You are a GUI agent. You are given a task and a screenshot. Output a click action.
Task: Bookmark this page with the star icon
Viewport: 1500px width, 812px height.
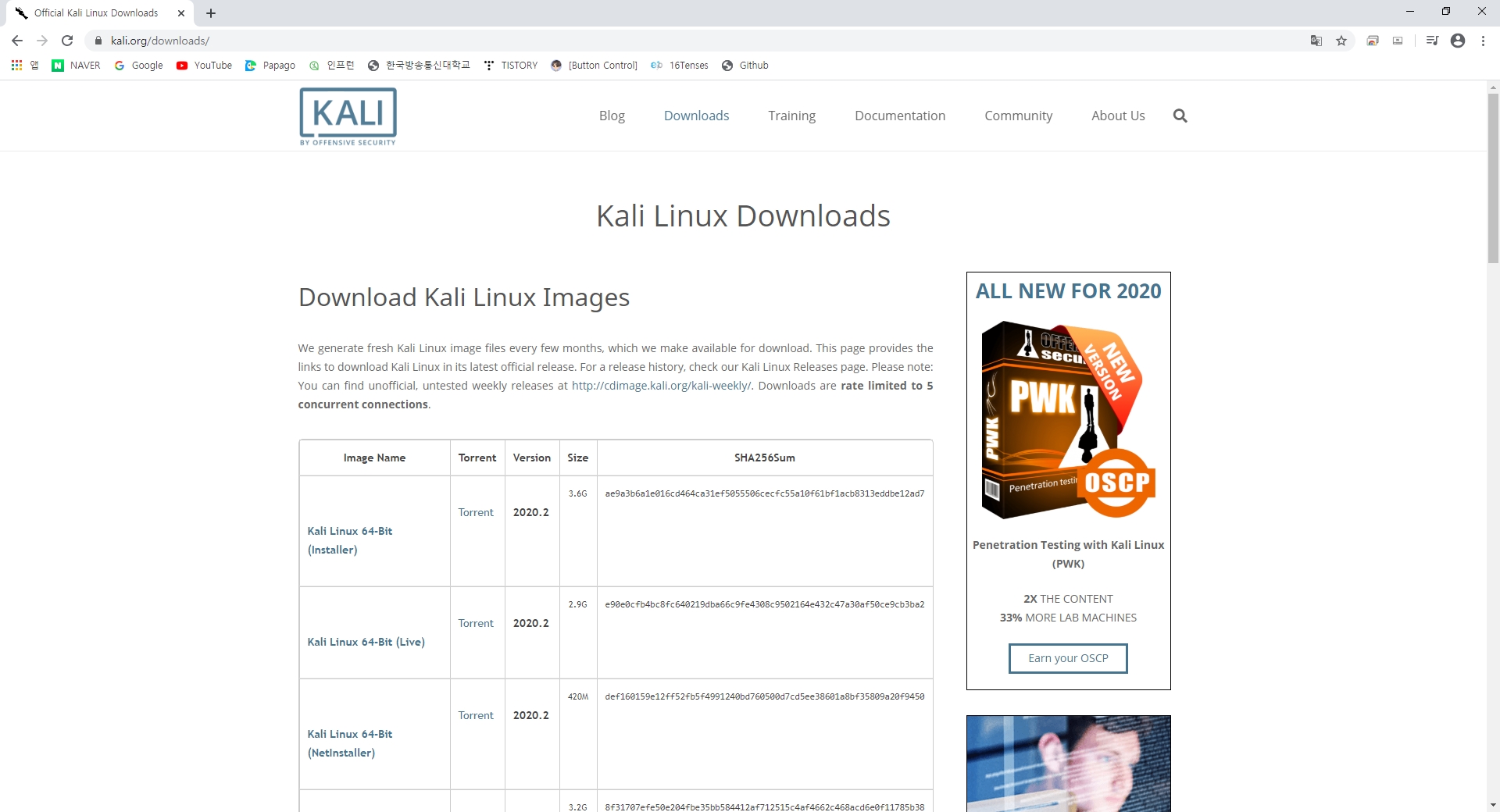pyautogui.click(x=1341, y=41)
